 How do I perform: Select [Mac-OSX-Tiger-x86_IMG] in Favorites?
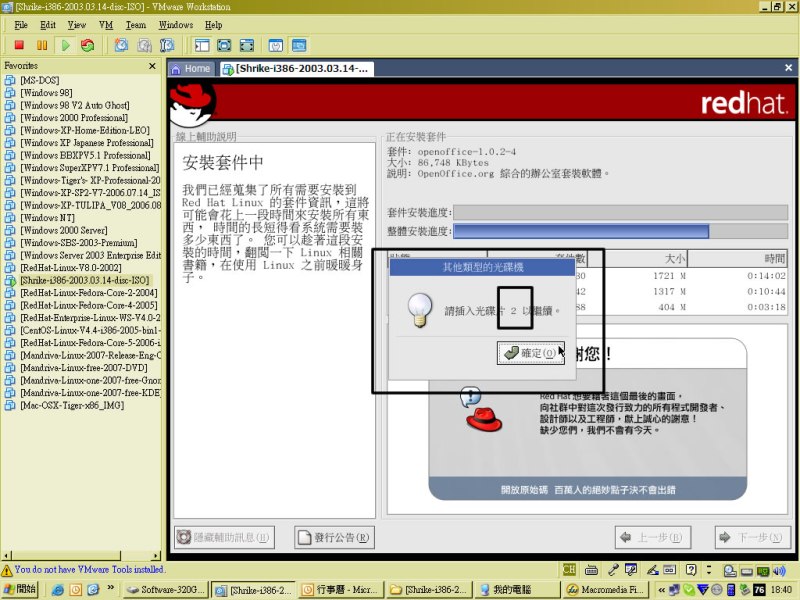tap(72, 405)
